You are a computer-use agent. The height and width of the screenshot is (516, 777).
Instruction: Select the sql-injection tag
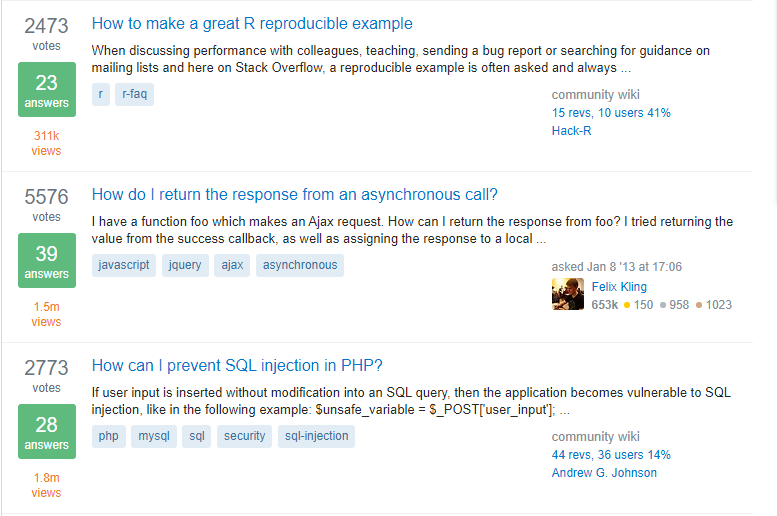pos(316,436)
